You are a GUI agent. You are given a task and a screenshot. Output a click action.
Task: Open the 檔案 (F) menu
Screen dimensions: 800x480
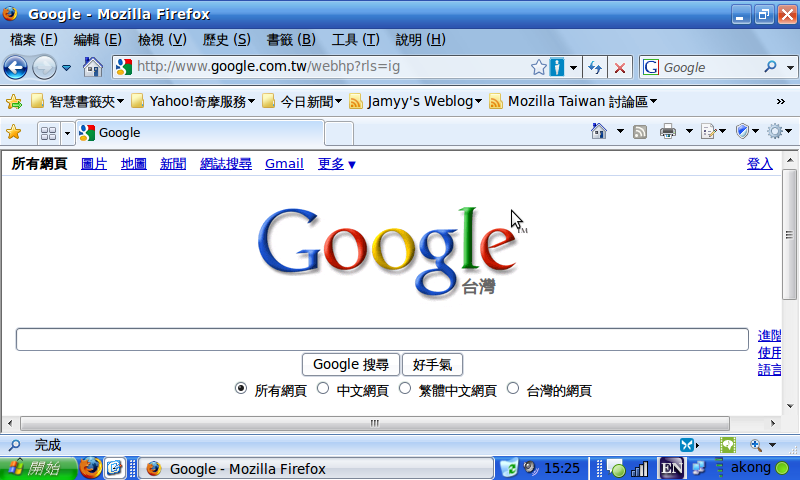(x=34, y=40)
